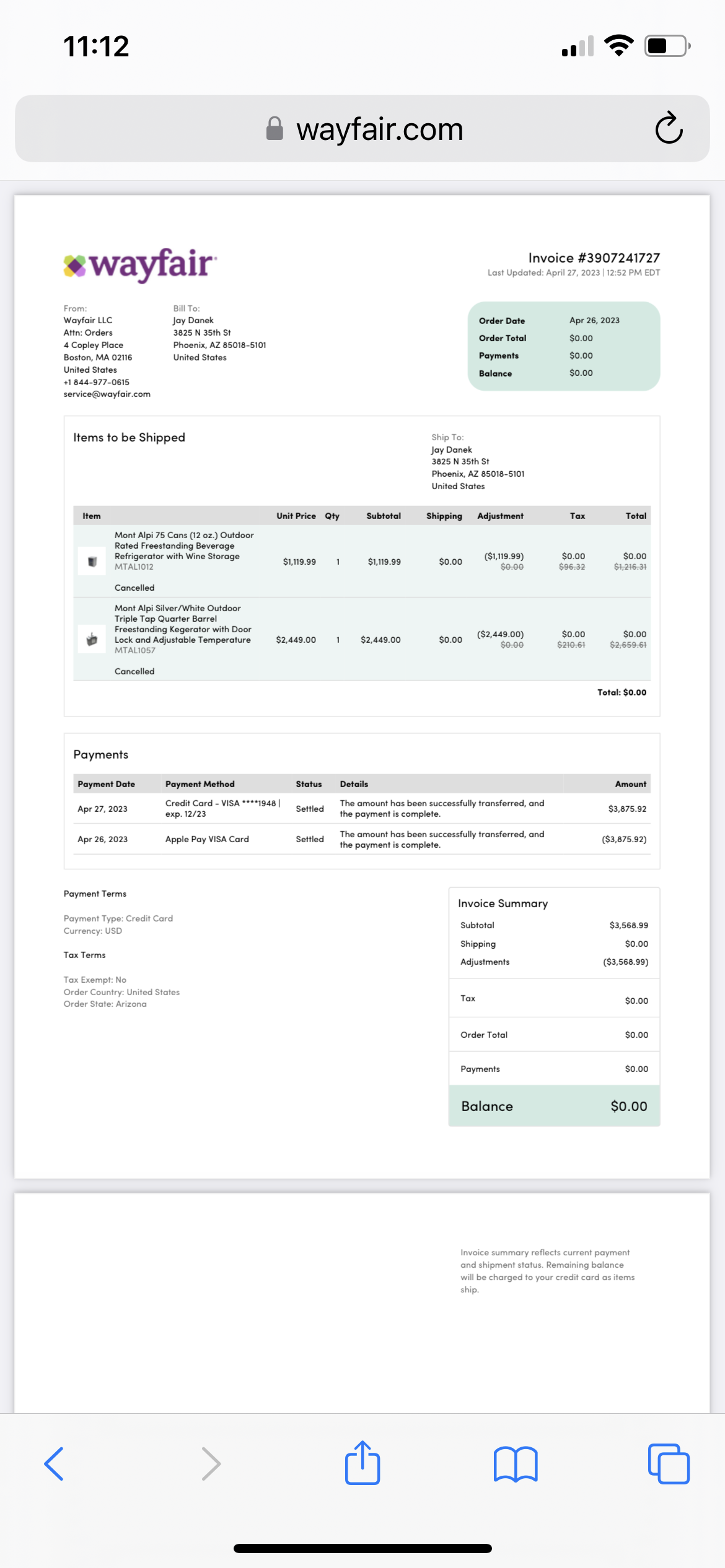Image resolution: width=725 pixels, height=1568 pixels.
Task: Tap the $2,449.00 unit price cell
Action: point(296,640)
